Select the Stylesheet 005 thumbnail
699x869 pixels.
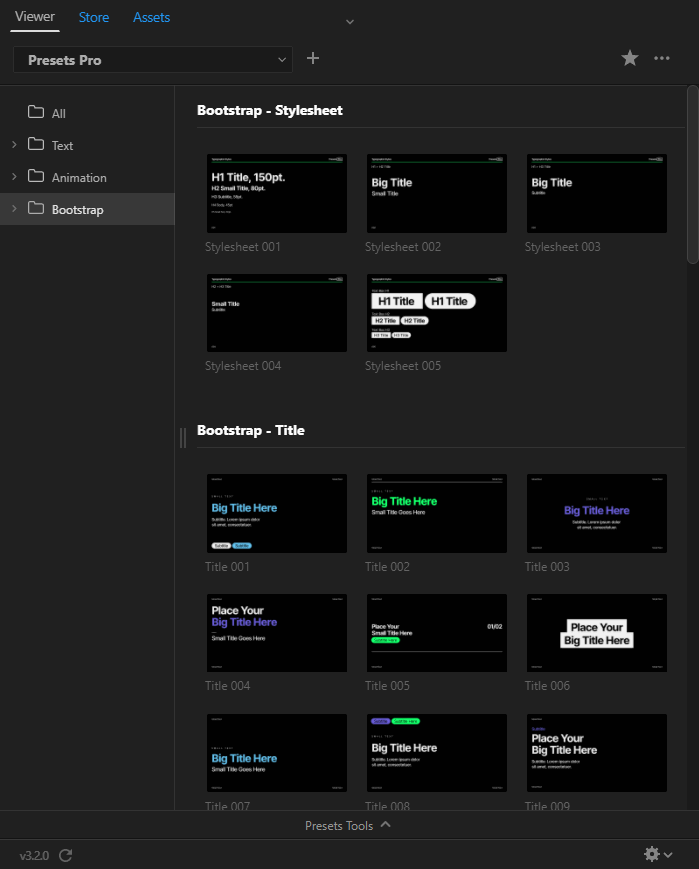pyautogui.click(x=437, y=313)
